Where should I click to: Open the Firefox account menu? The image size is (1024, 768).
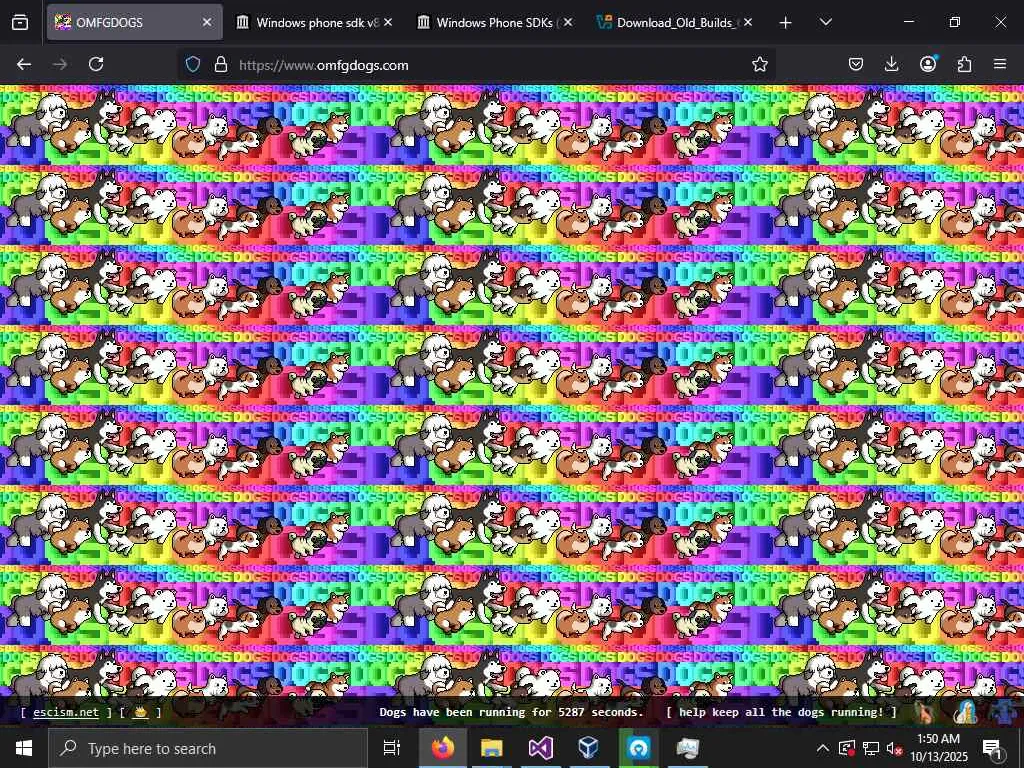(x=928, y=64)
